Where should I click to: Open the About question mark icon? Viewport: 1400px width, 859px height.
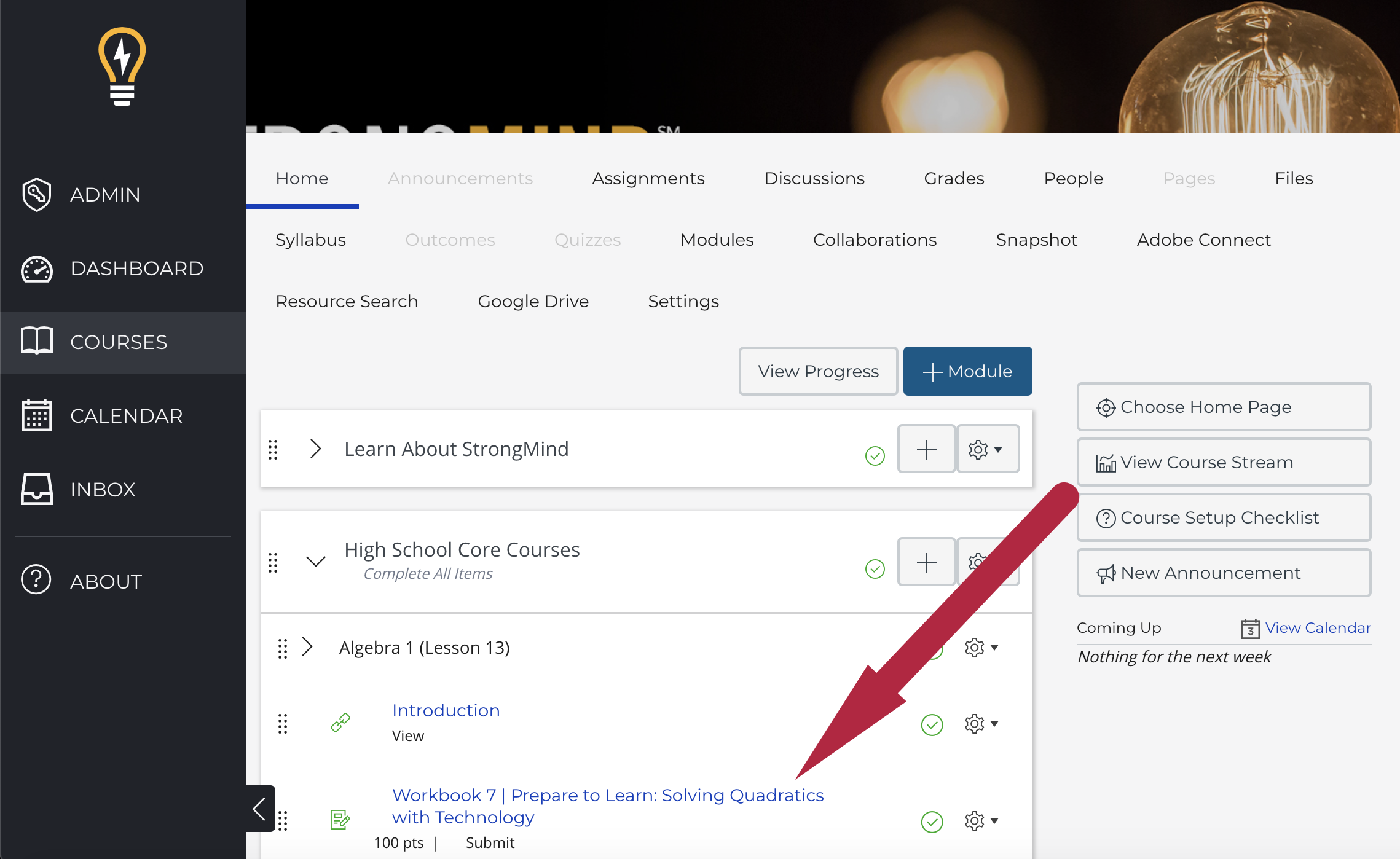[36, 579]
